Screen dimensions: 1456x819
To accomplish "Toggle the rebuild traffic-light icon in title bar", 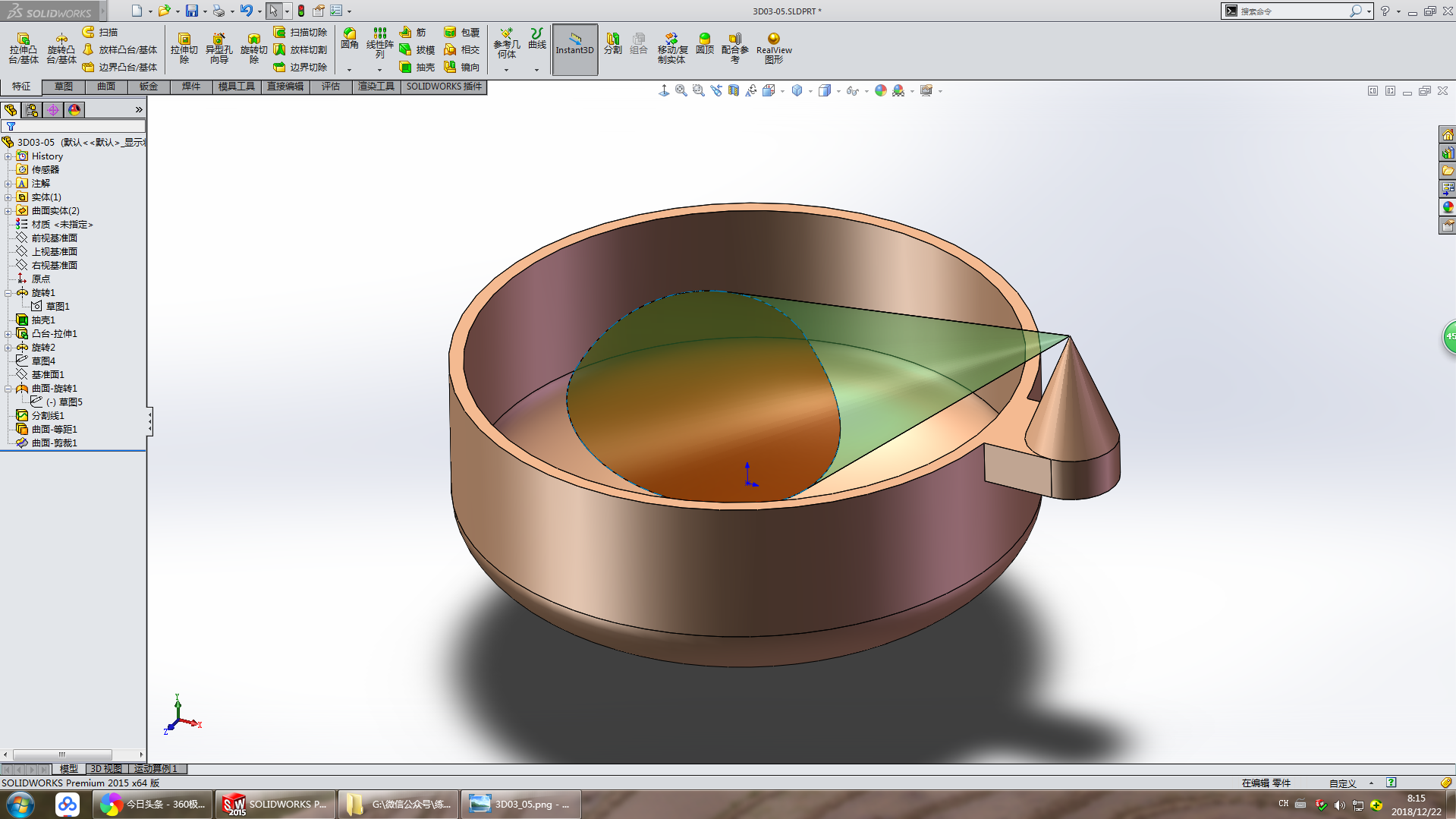I will point(301,11).
